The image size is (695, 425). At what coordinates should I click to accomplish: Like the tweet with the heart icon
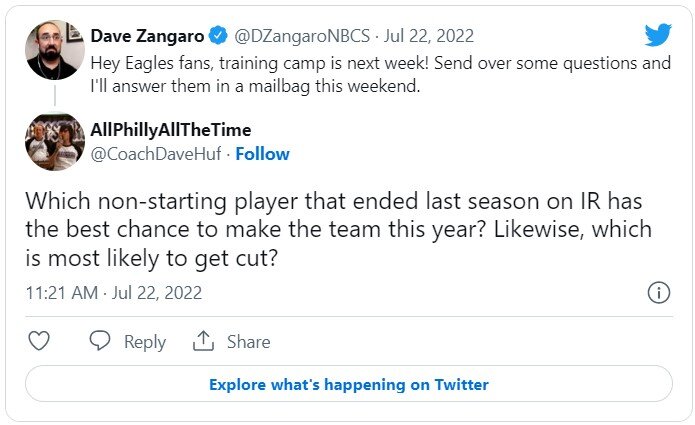click(x=39, y=341)
